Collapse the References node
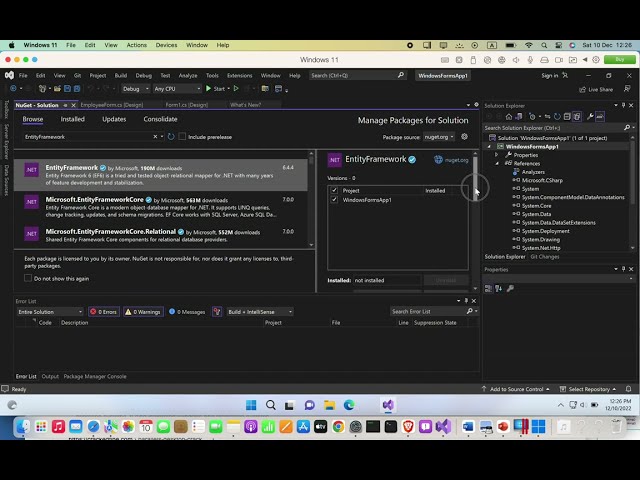The width and height of the screenshot is (640, 480). pyautogui.click(x=497, y=163)
